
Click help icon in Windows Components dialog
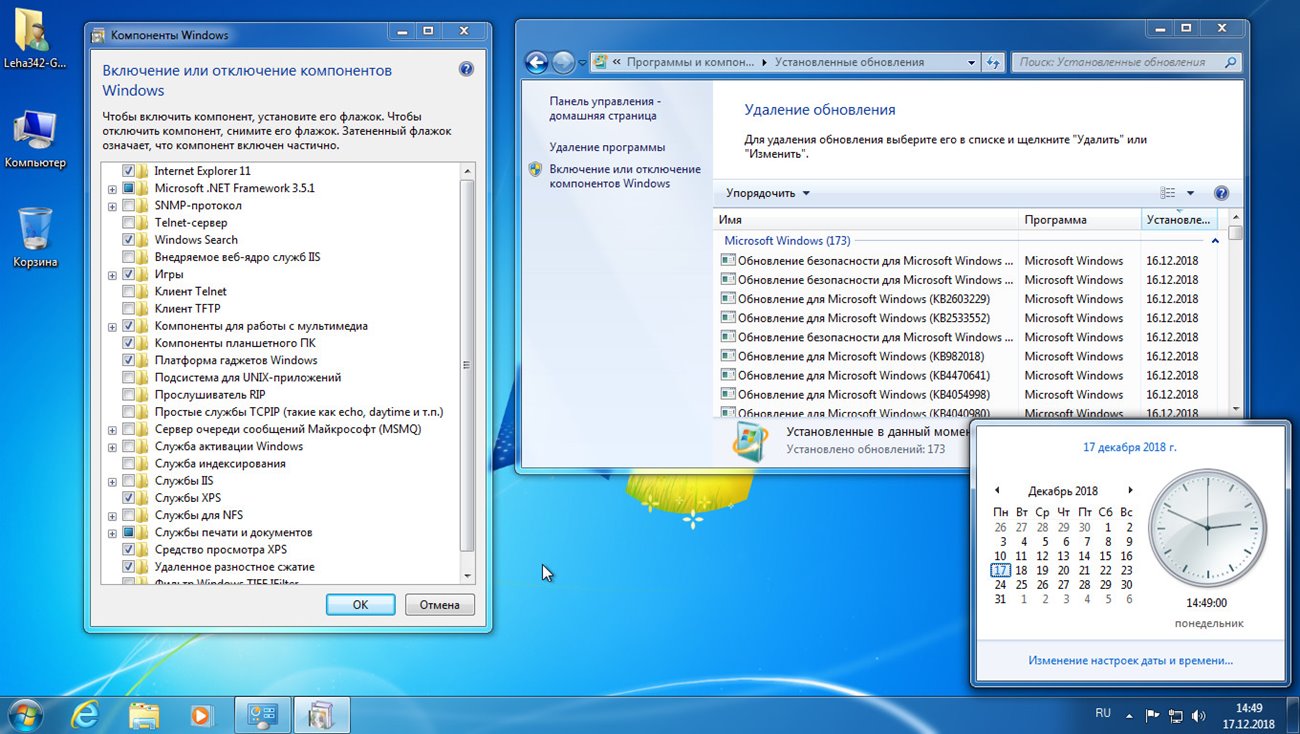click(466, 70)
